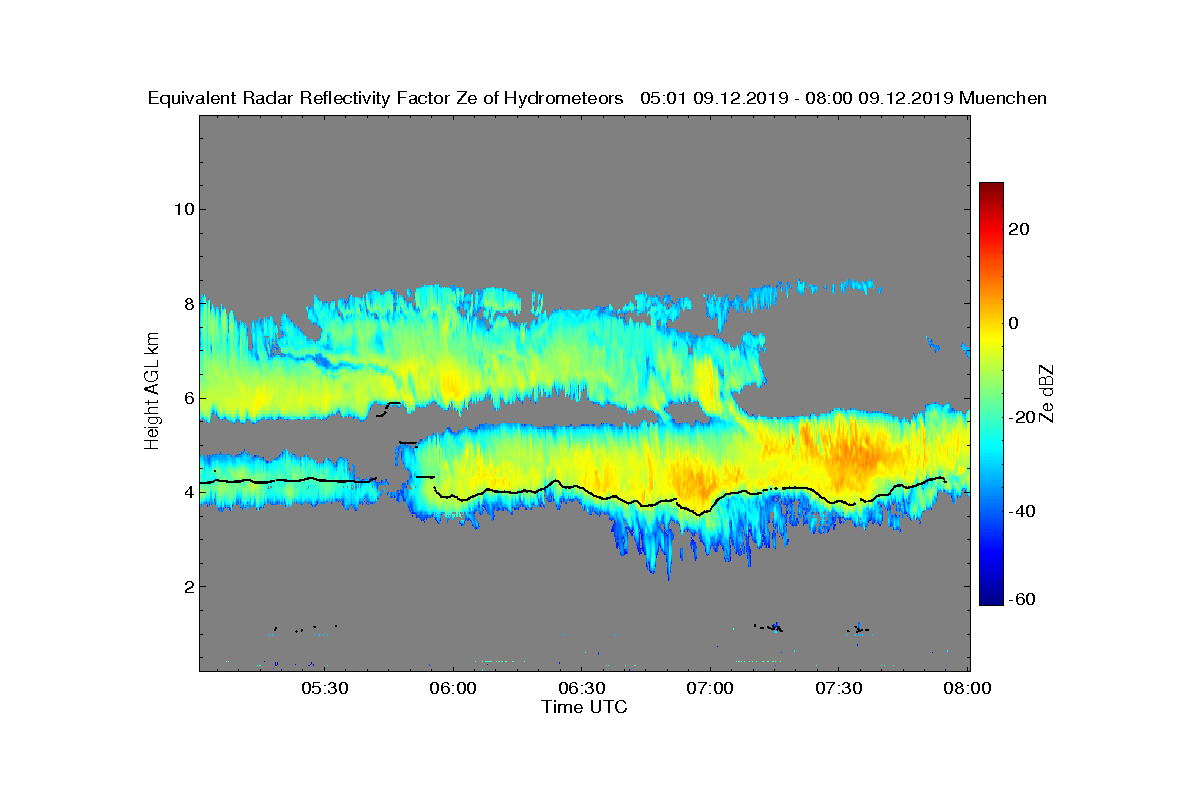
Task: Click the height tick label '8'
Action: coord(188,303)
